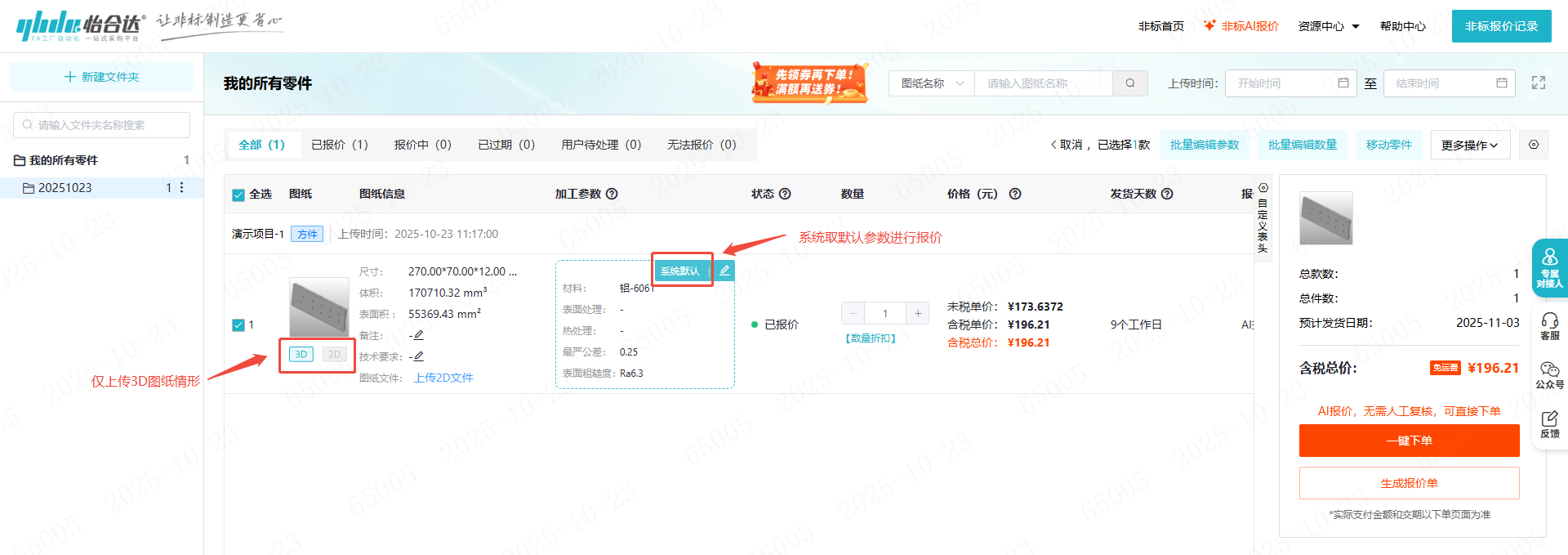Toggle the 全选 select-all checkbox

(x=238, y=195)
